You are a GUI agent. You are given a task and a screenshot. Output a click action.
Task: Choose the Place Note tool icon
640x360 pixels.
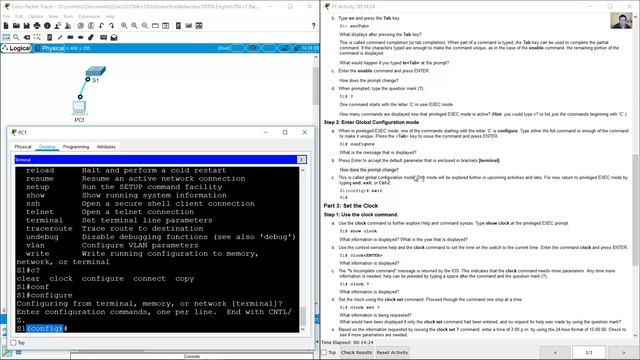pos(50,37)
